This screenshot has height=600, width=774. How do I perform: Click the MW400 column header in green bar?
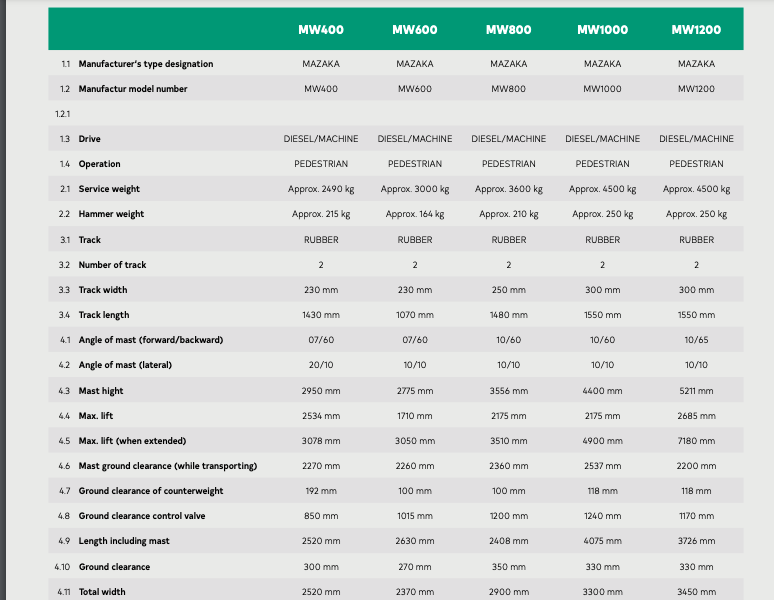click(x=321, y=30)
